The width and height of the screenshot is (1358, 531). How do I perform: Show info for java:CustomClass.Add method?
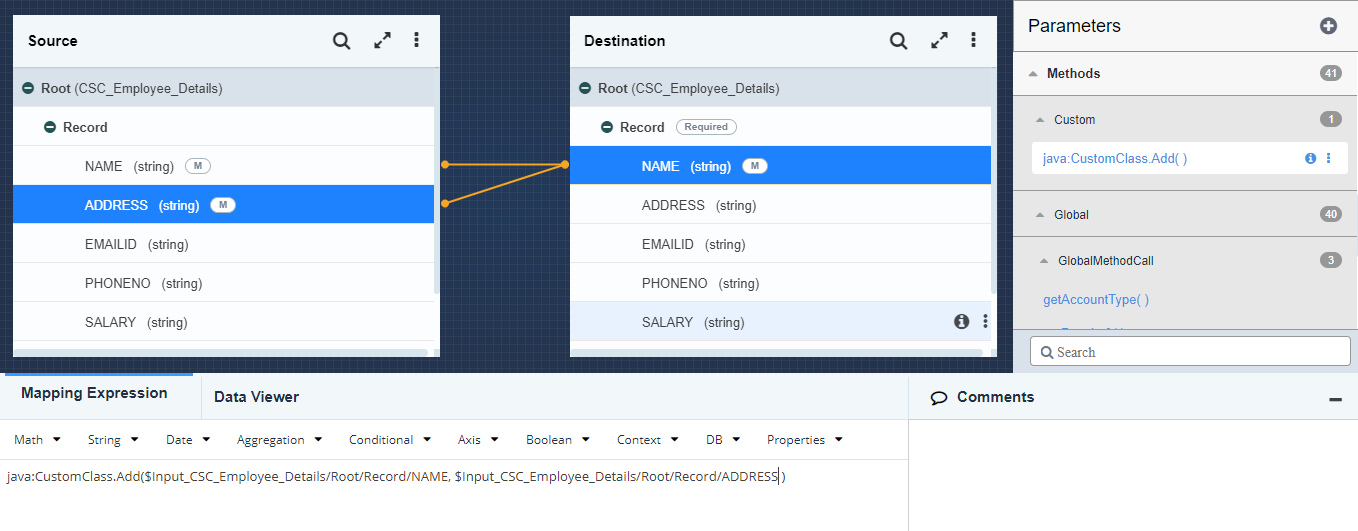pyautogui.click(x=1310, y=158)
